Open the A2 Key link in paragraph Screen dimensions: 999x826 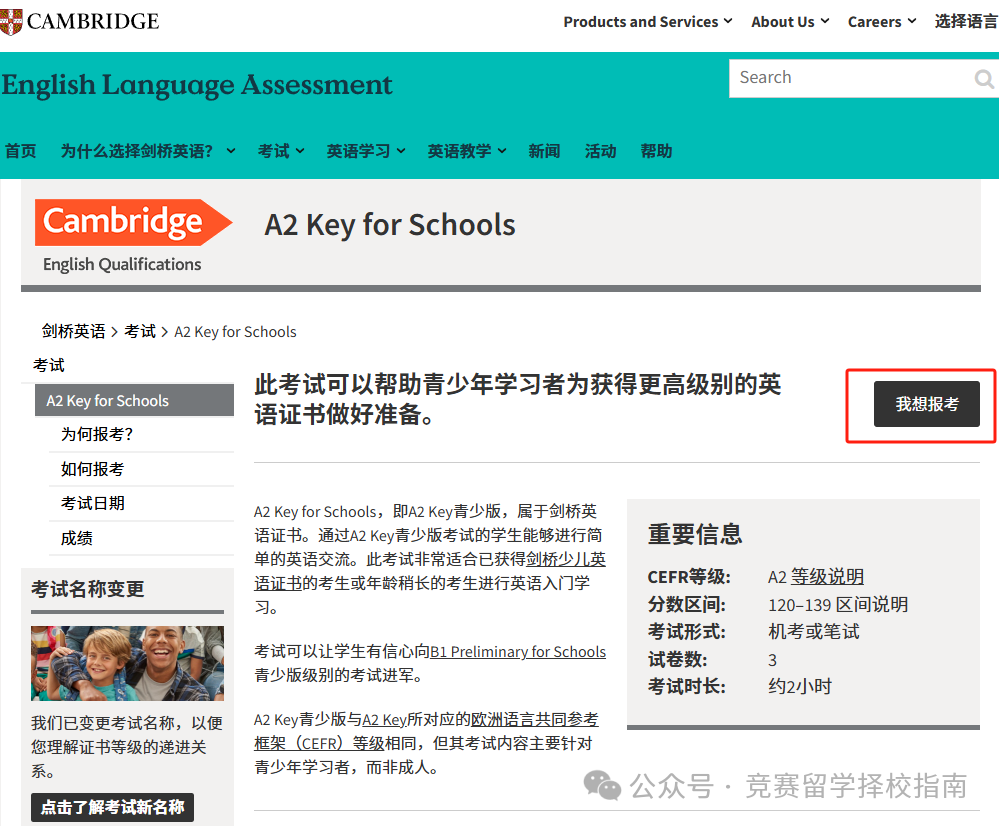(x=384, y=720)
